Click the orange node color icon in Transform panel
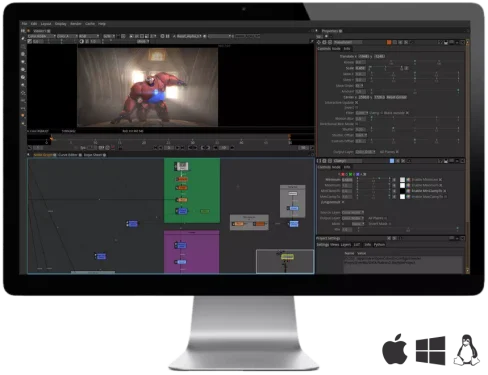 point(389,42)
